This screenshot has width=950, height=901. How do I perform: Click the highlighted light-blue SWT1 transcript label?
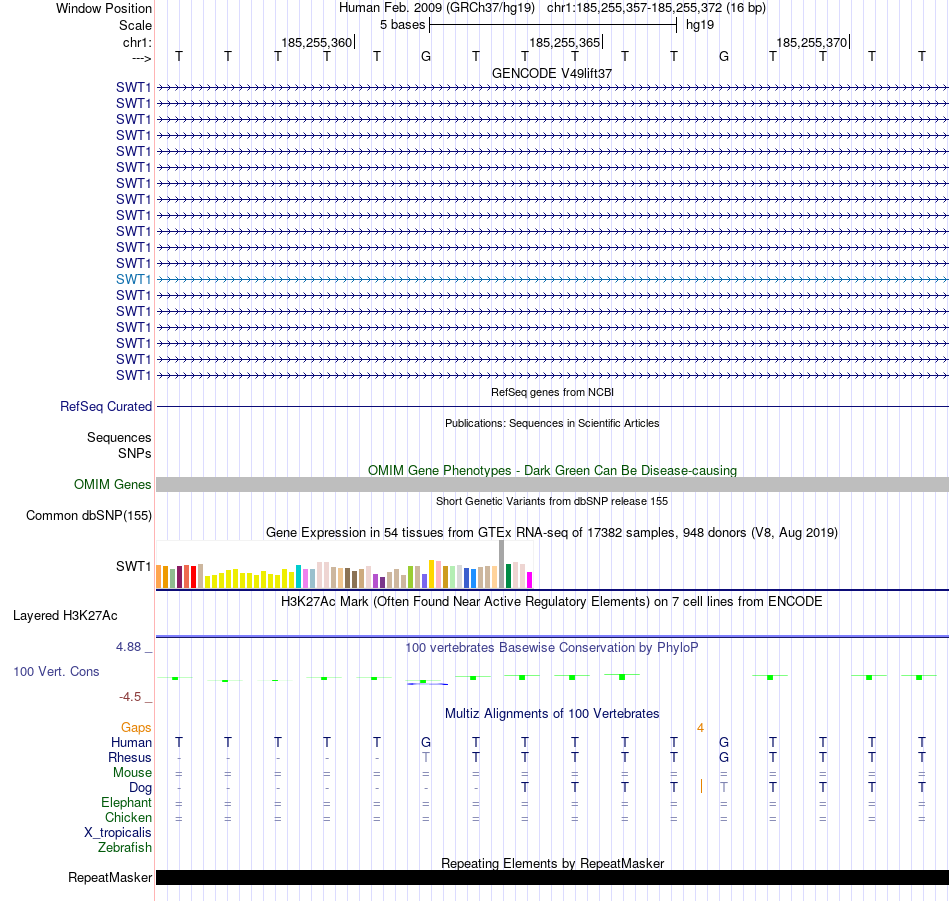[x=133, y=279]
